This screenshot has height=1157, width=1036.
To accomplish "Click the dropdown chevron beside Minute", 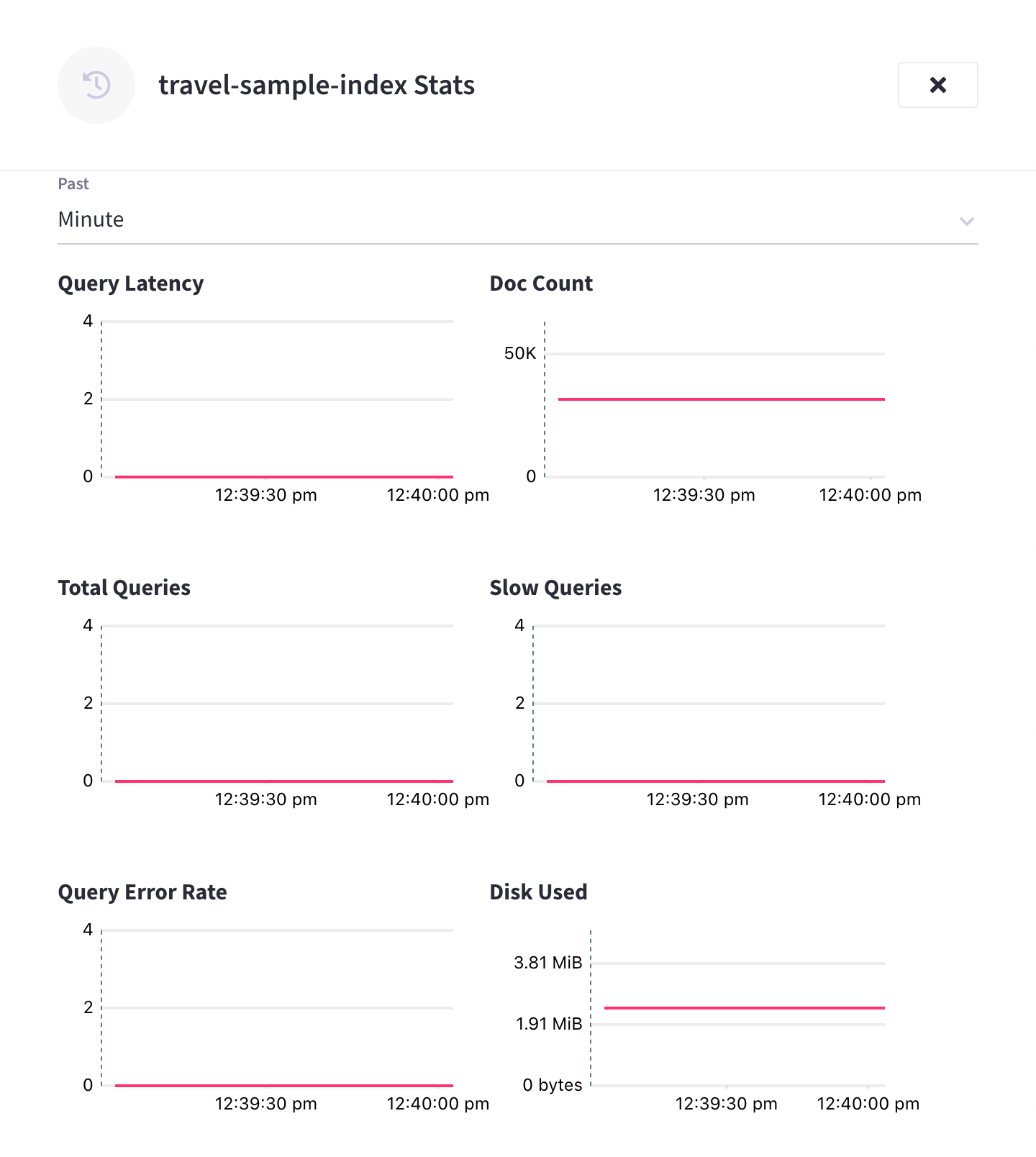I will coord(967,222).
